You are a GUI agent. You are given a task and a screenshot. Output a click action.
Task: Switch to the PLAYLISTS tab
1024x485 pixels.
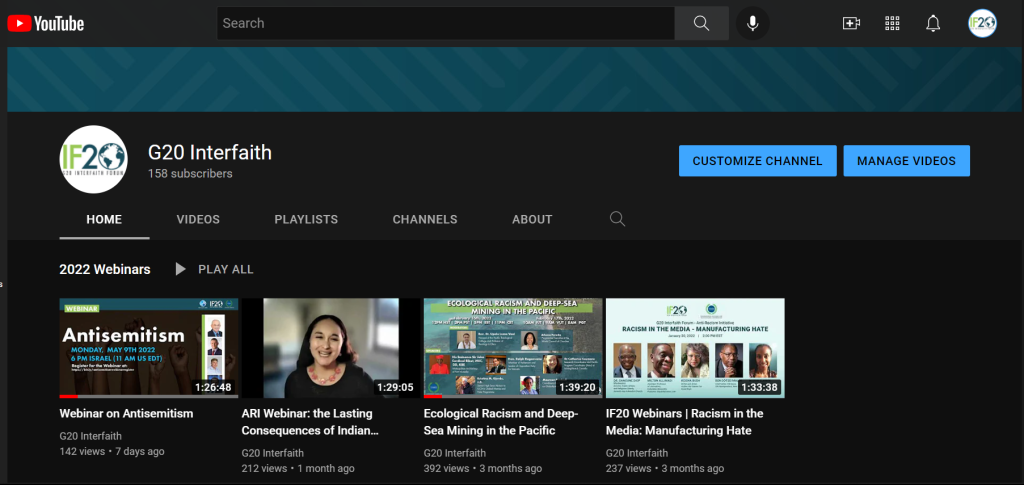pyautogui.click(x=306, y=220)
